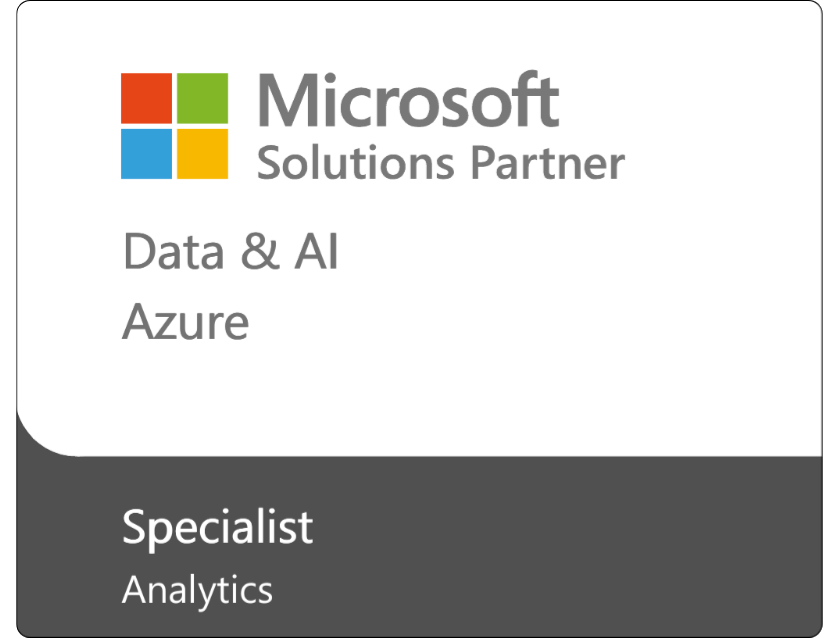
Task: Select the word Solutions in the subtitle
Action: (356, 163)
